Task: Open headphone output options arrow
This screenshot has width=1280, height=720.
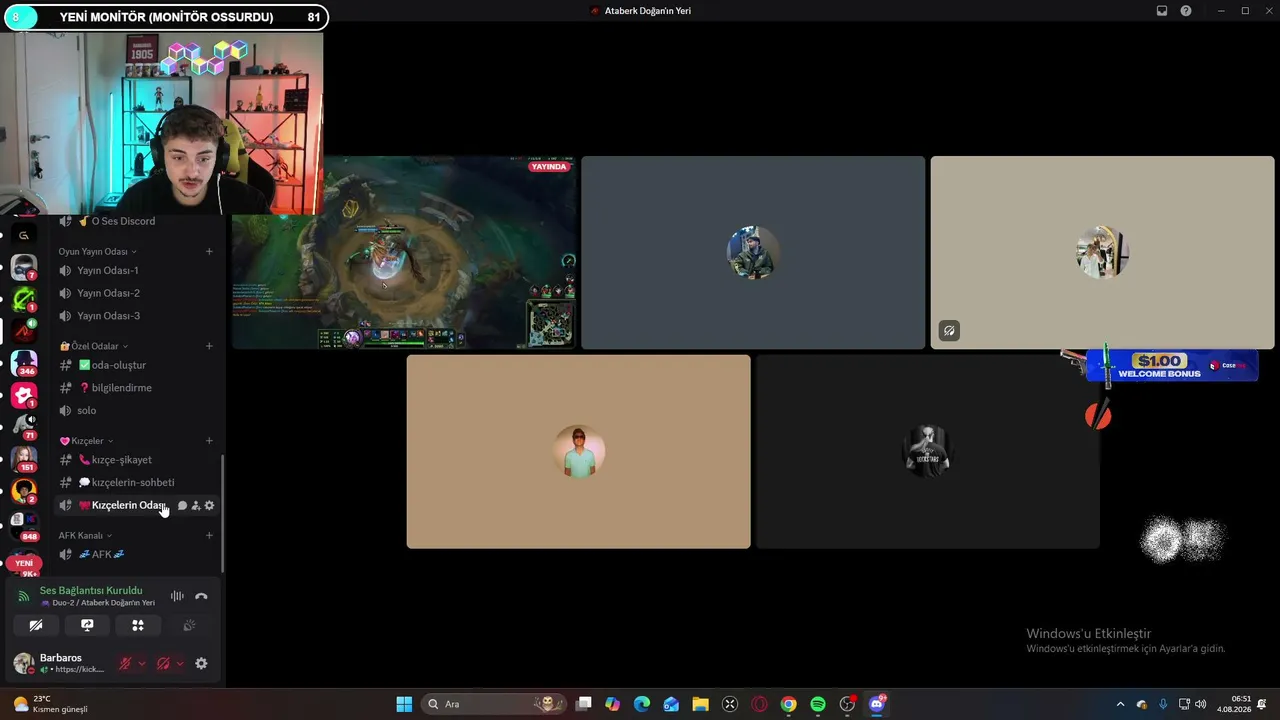Action: point(179,663)
